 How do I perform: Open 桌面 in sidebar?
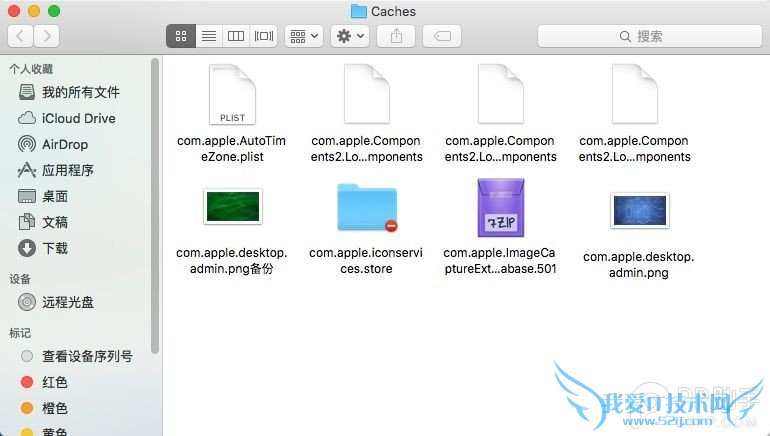coord(55,196)
